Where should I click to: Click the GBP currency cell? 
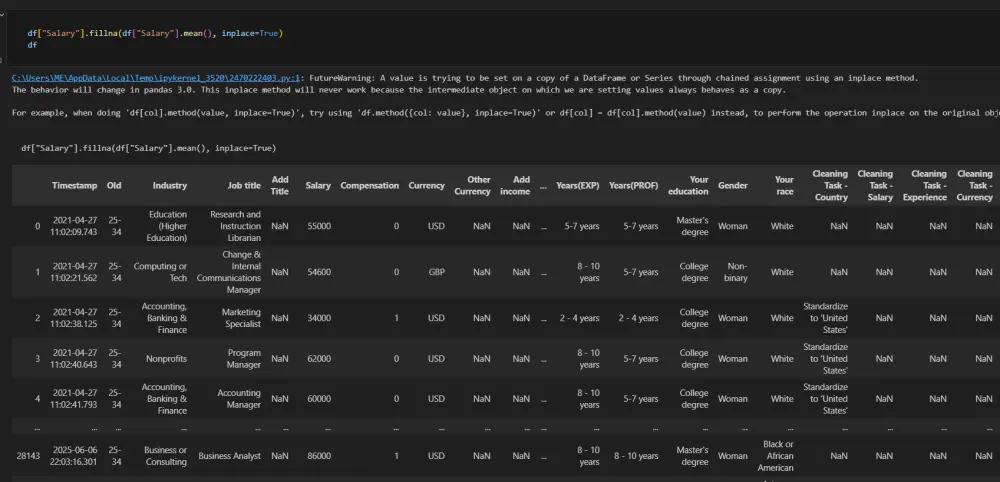pyautogui.click(x=436, y=272)
